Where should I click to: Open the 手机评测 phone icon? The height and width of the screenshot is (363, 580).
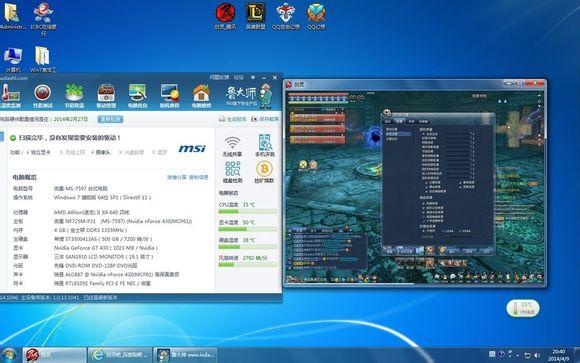[x=264, y=146]
